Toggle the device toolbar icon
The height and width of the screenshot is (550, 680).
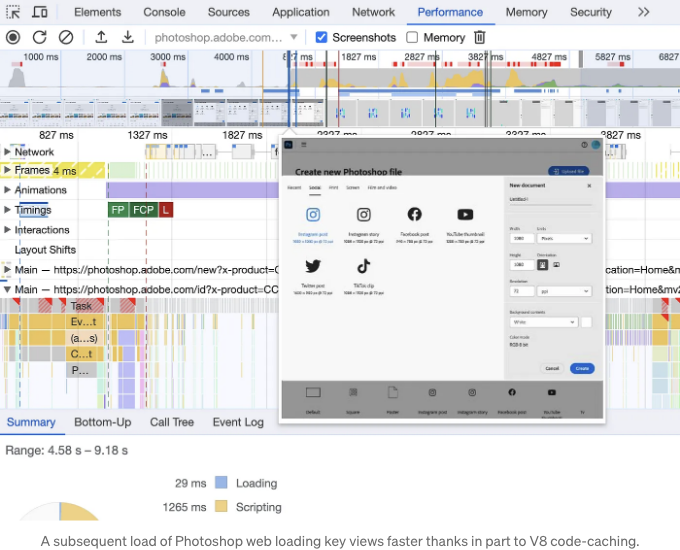click(40, 12)
